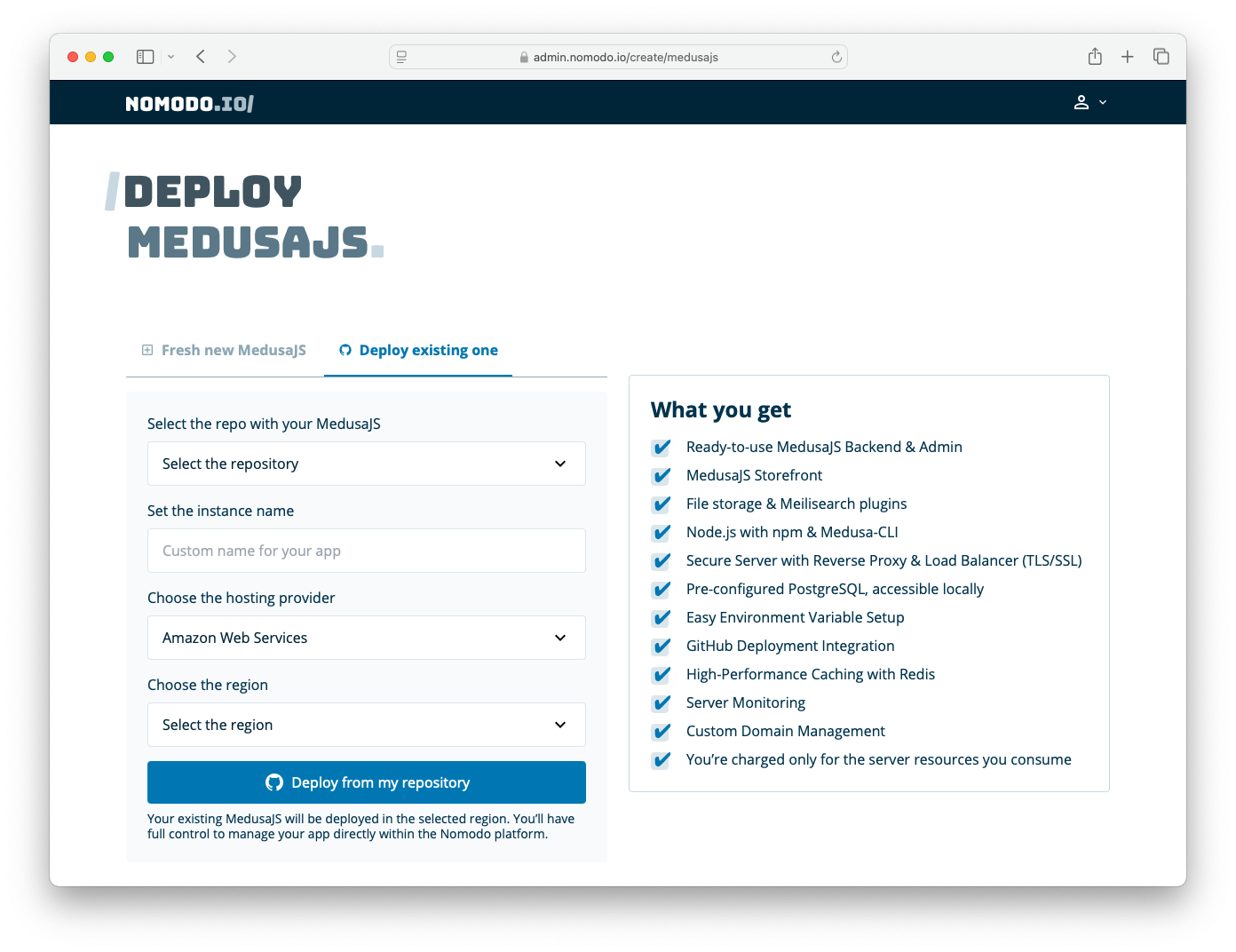
Task: Click the 'GitHub Deployment Integration' list text
Action: [x=790, y=646]
